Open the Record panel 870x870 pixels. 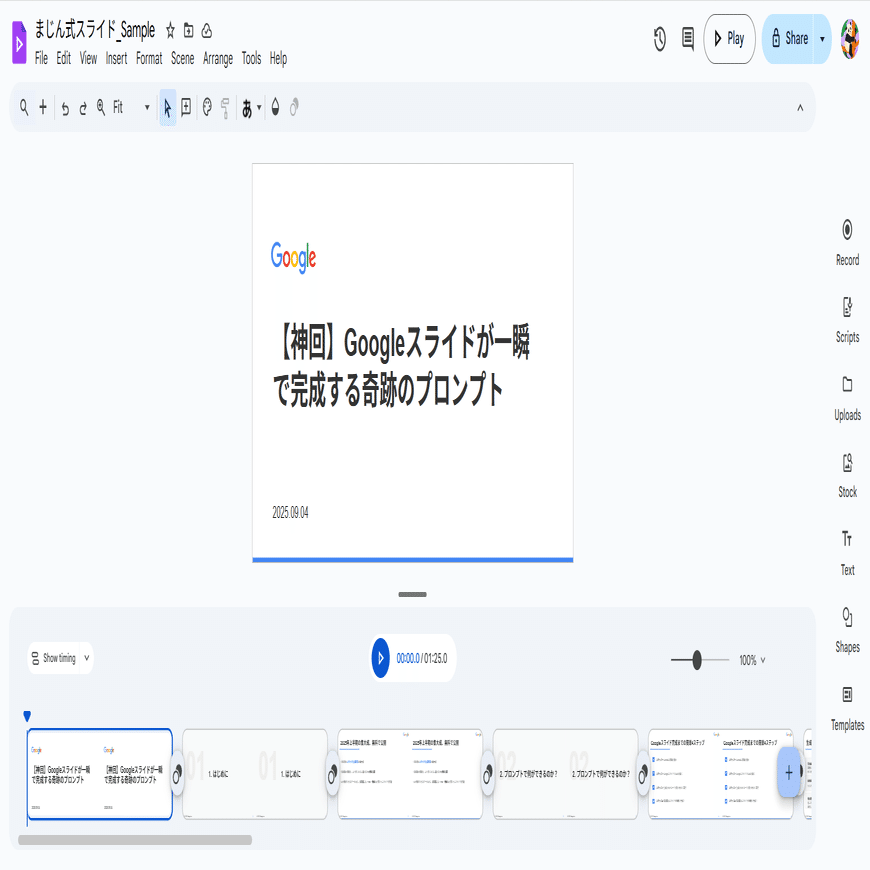click(x=847, y=242)
